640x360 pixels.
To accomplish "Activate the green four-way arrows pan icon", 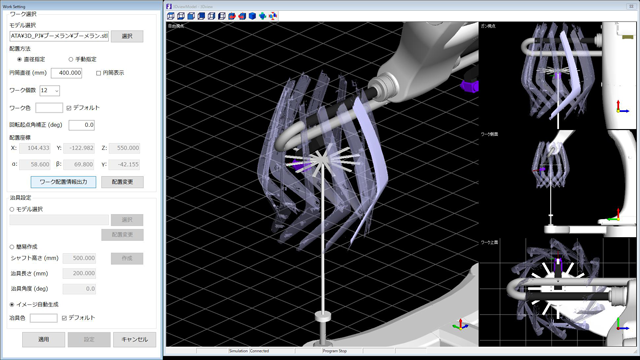I will click(262, 16).
